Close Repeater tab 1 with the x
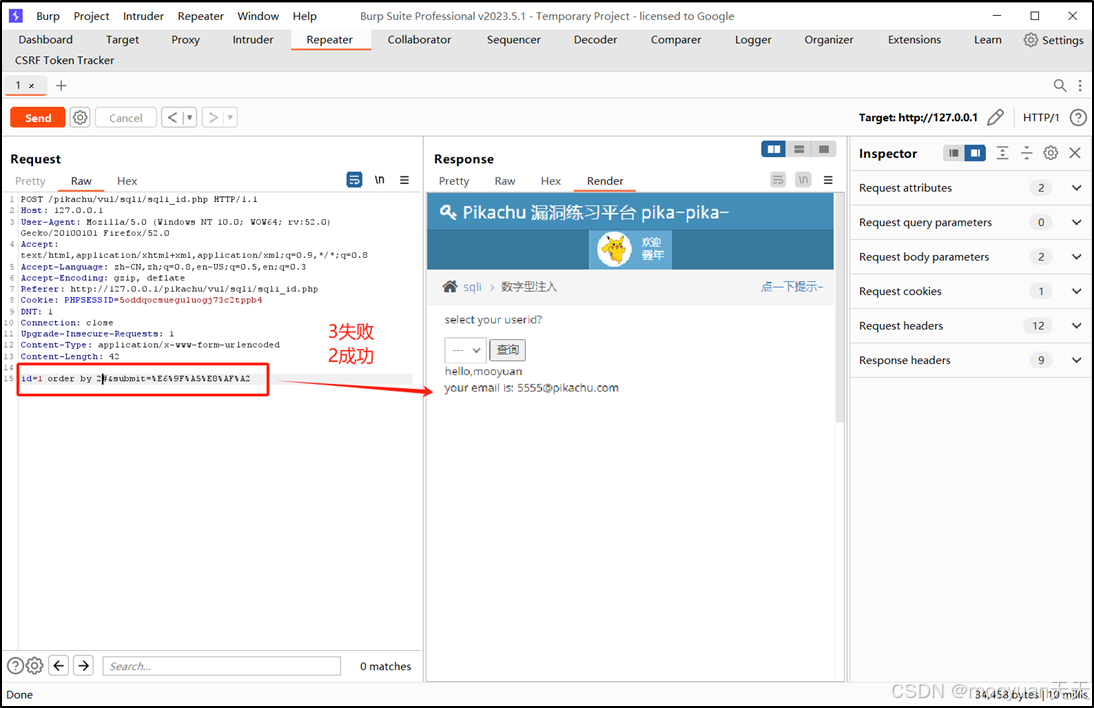The height and width of the screenshot is (708, 1094). point(31,86)
